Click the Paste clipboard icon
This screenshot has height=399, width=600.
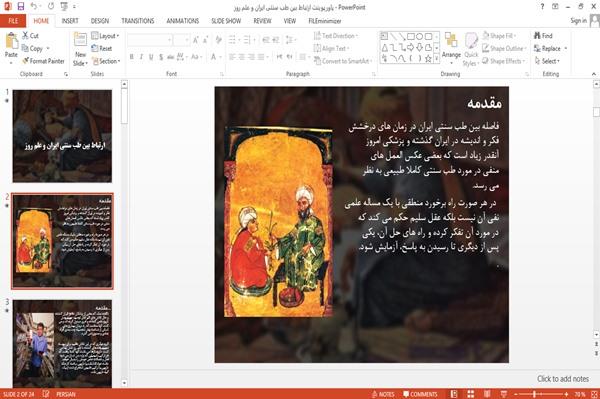point(11,41)
